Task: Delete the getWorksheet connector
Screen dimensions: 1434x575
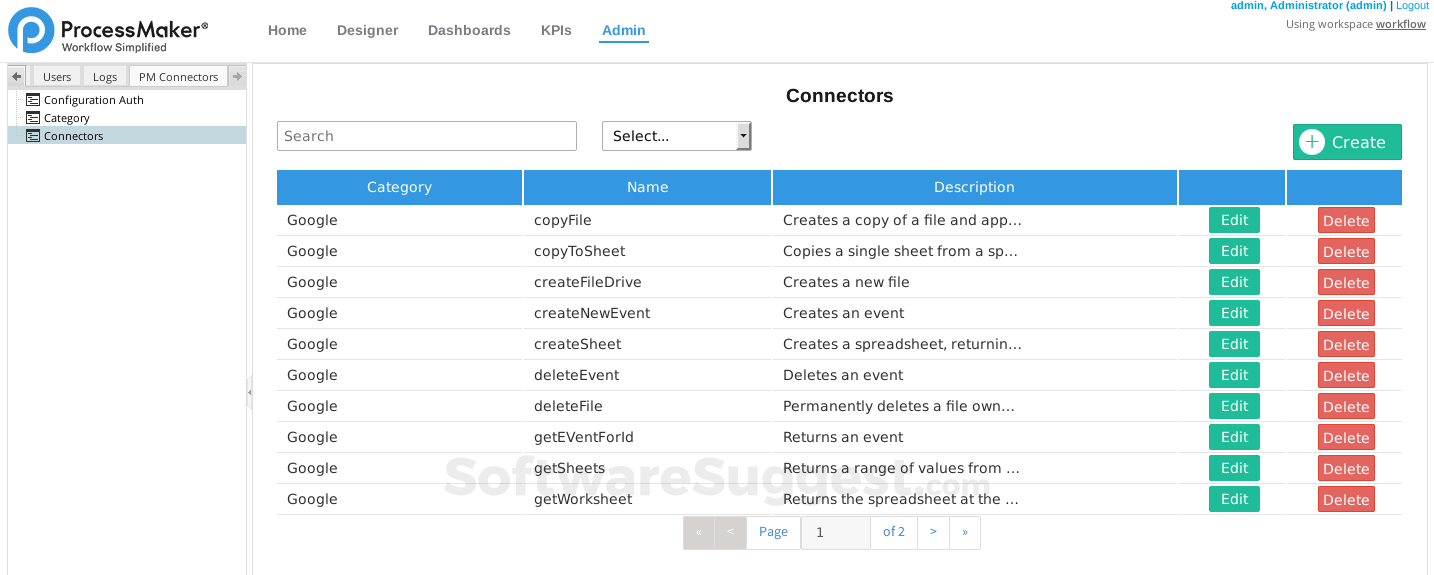Action: pos(1346,500)
